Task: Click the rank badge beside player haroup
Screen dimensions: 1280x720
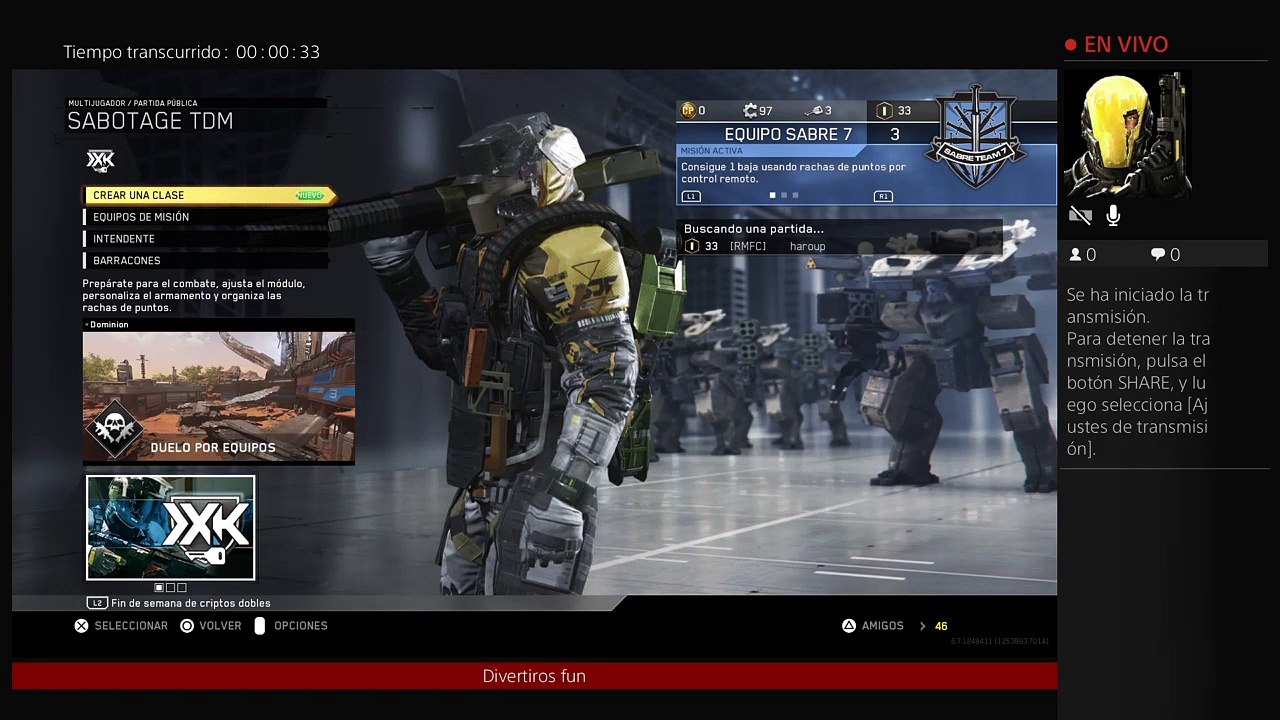Action: [691, 246]
